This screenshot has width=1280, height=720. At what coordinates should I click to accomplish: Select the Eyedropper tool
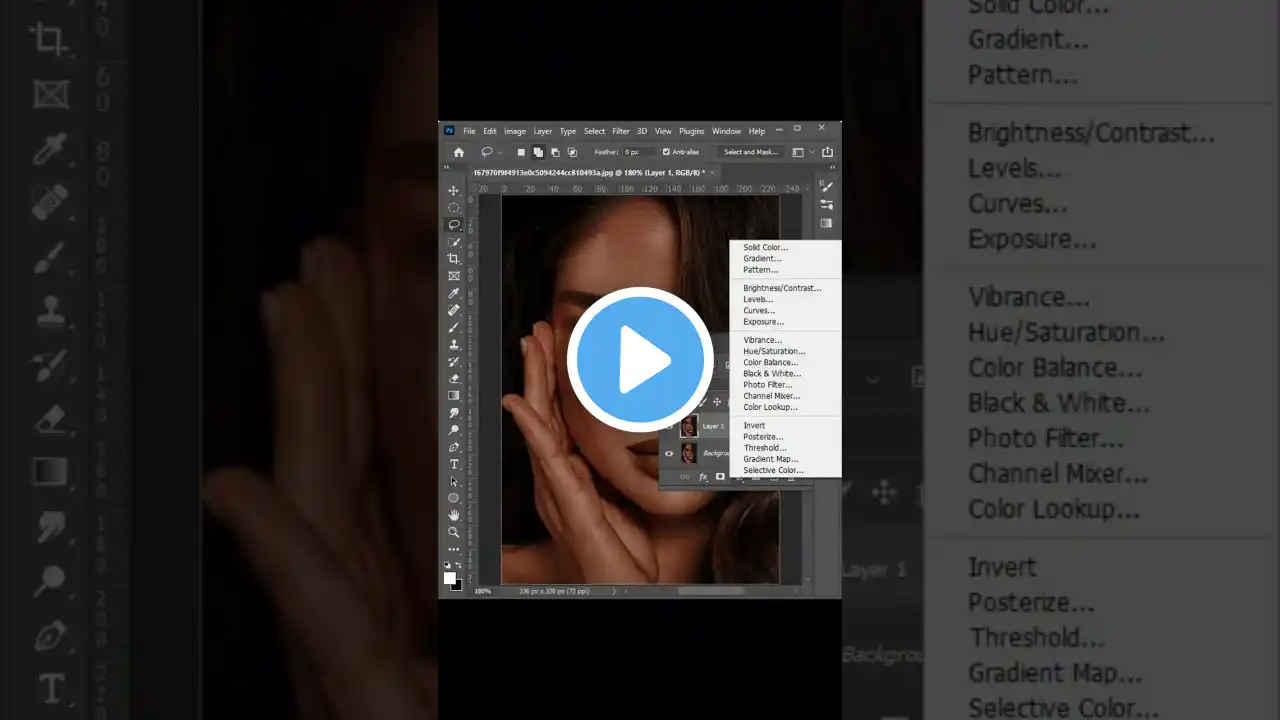pos(453,293)
